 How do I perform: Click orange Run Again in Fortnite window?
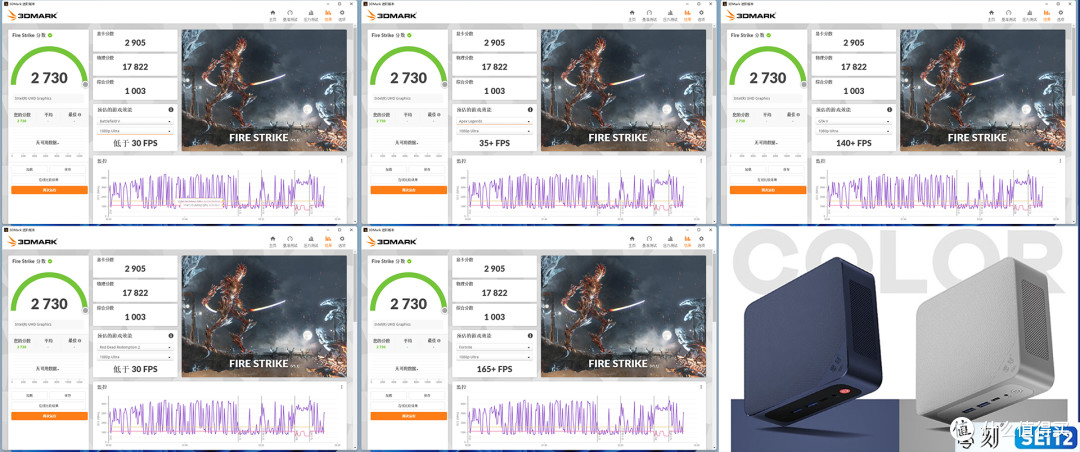click(408, 415)
